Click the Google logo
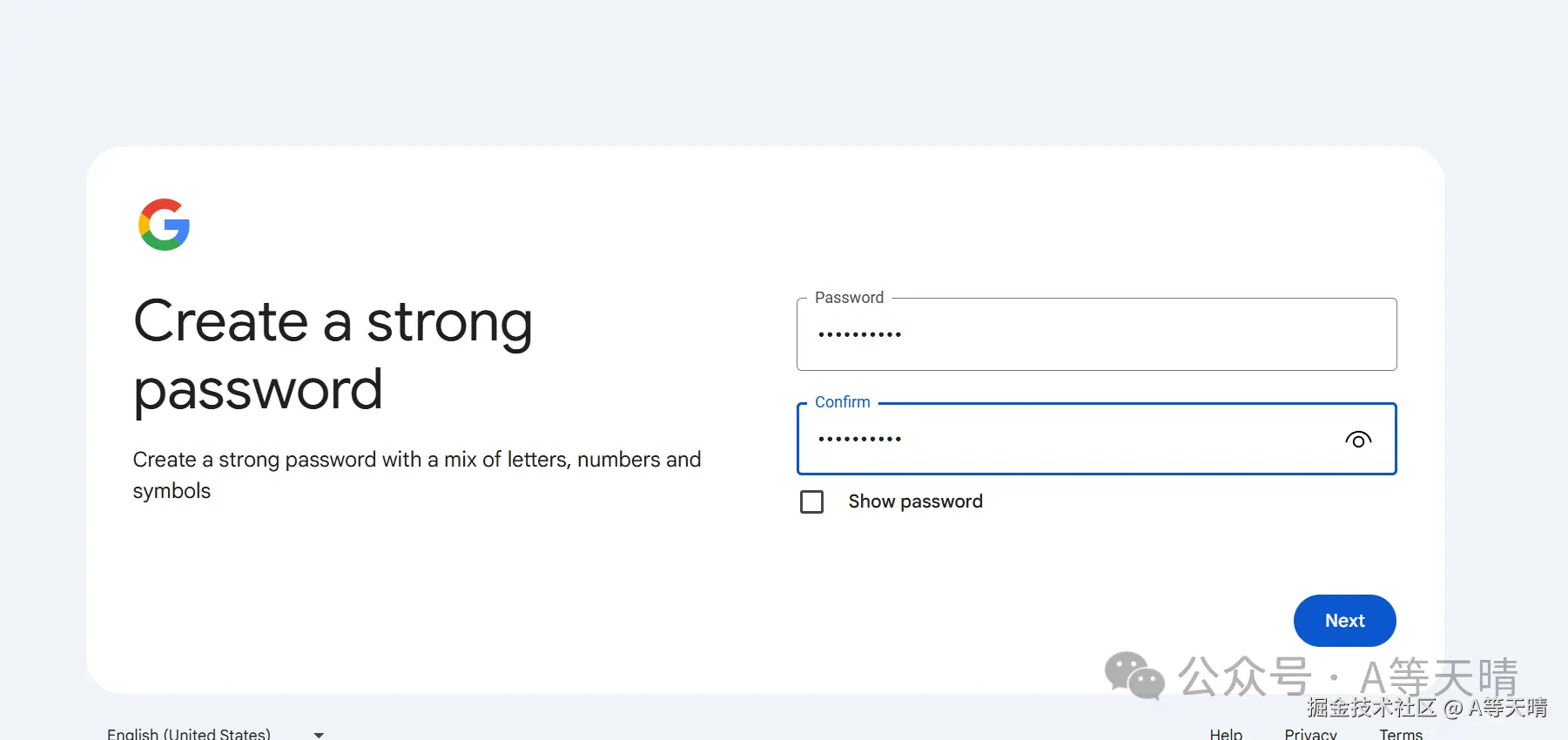Image resolution: width=1568 pixels, height=740 pixels. coord(164,225)
